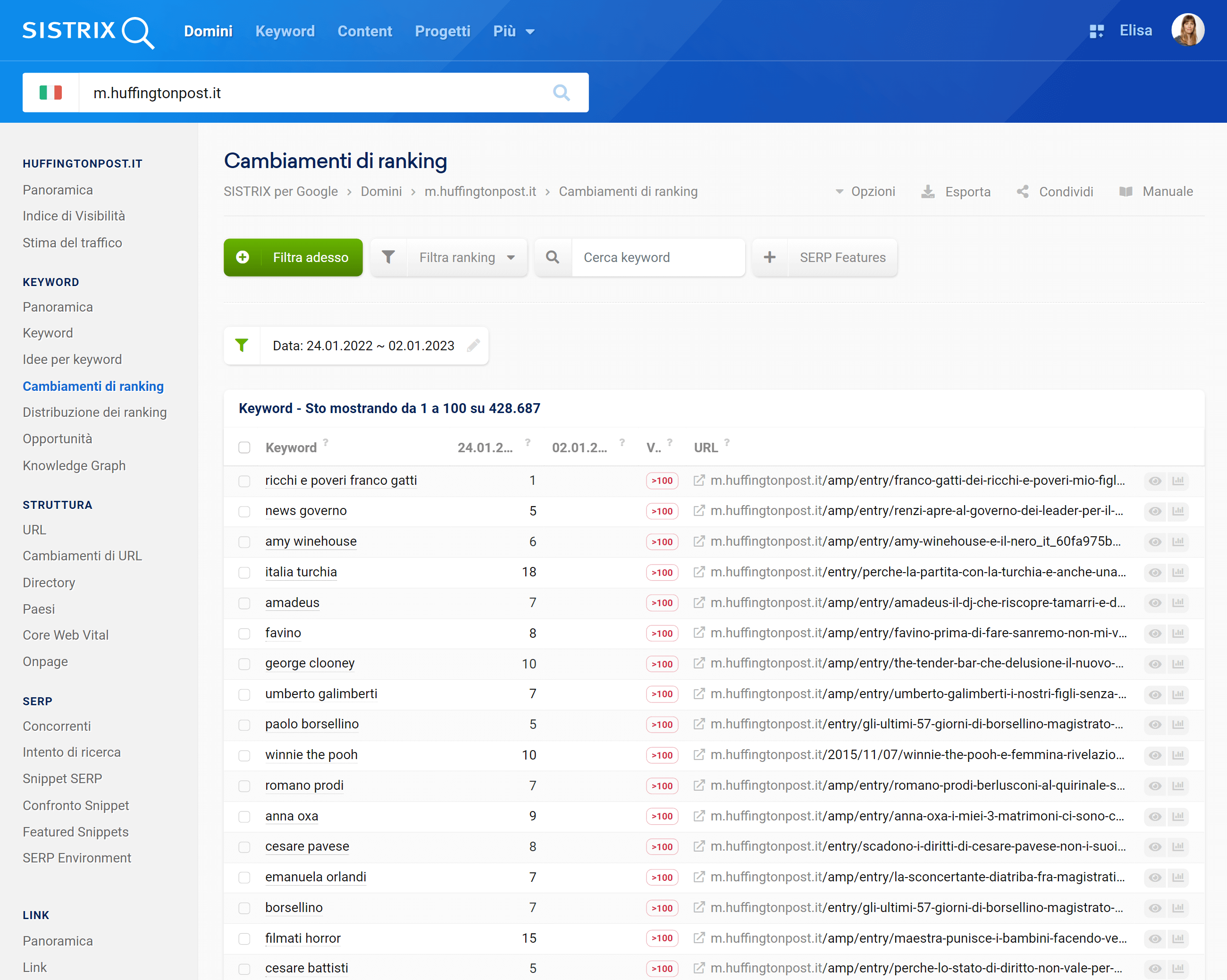Open the Keyword top menu
Viewport: 1227px width, 980px height.
[285, 31]
